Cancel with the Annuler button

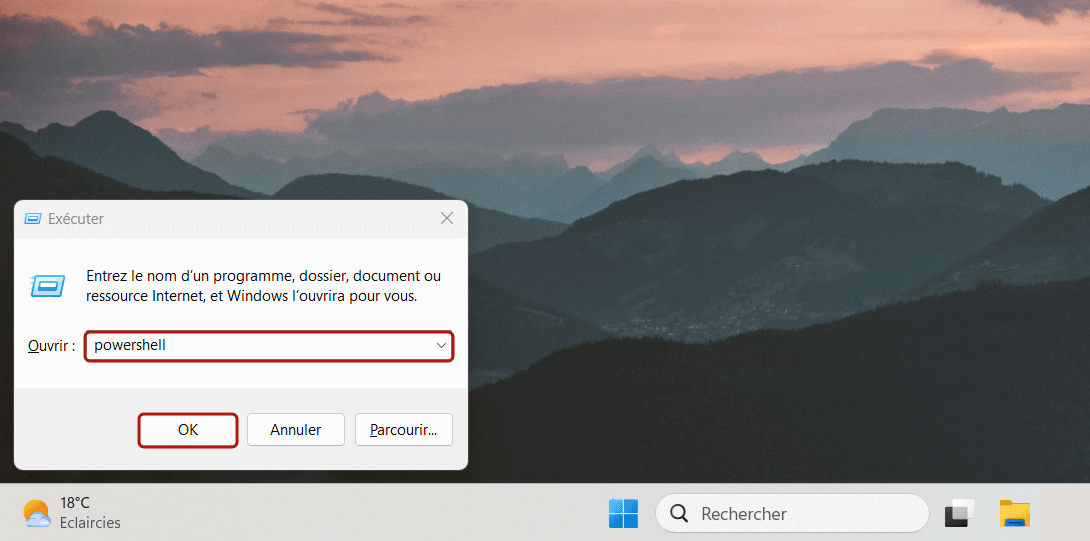click(296, 430)
